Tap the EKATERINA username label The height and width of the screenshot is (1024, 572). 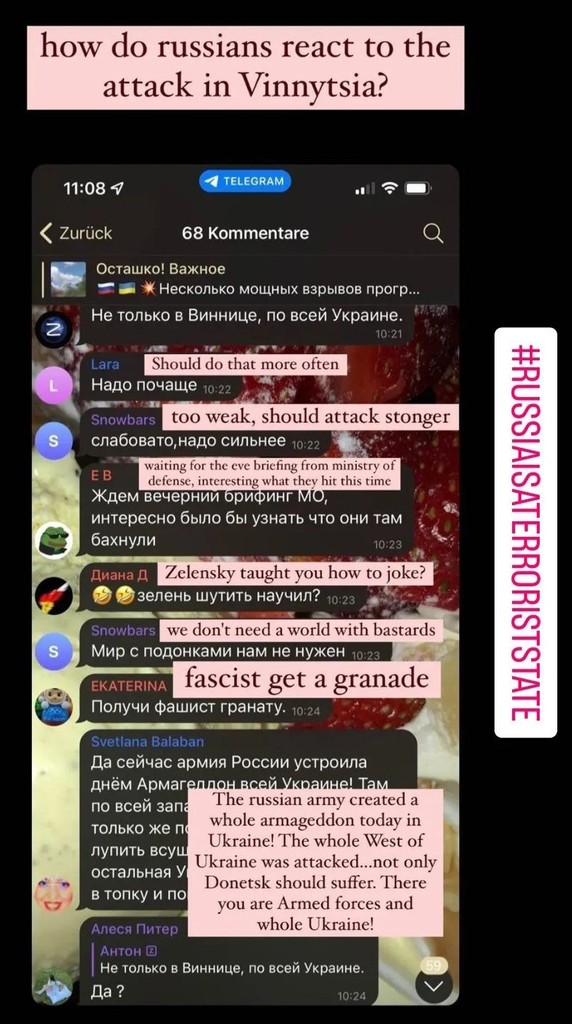pyautogui.click(x=129, y=686)
